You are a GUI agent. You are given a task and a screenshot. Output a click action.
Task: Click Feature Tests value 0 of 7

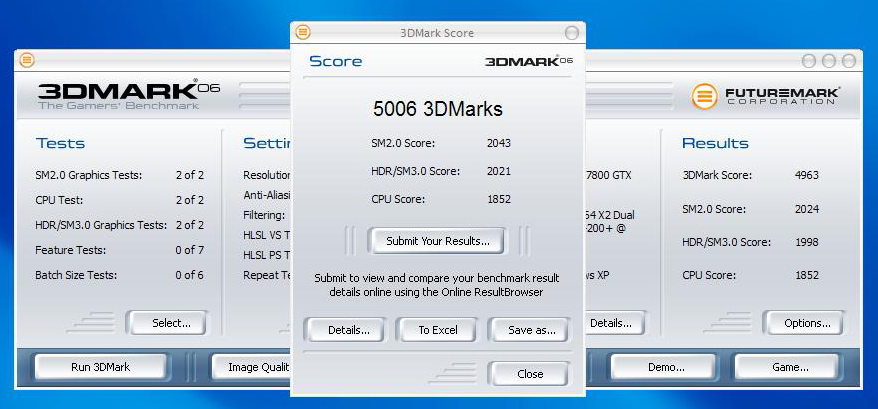tap(189, 250)
